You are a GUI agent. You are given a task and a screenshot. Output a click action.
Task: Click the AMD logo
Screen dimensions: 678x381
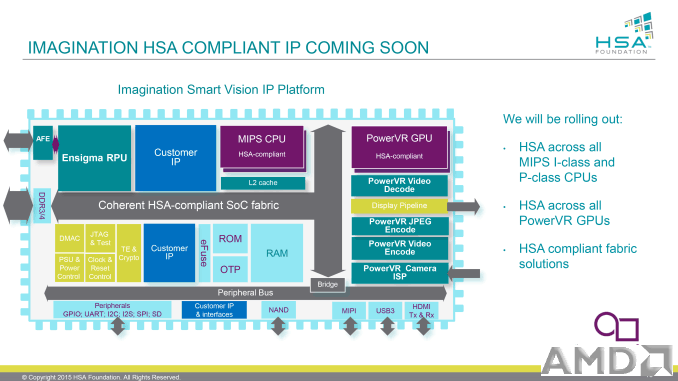tap(606, 360)
